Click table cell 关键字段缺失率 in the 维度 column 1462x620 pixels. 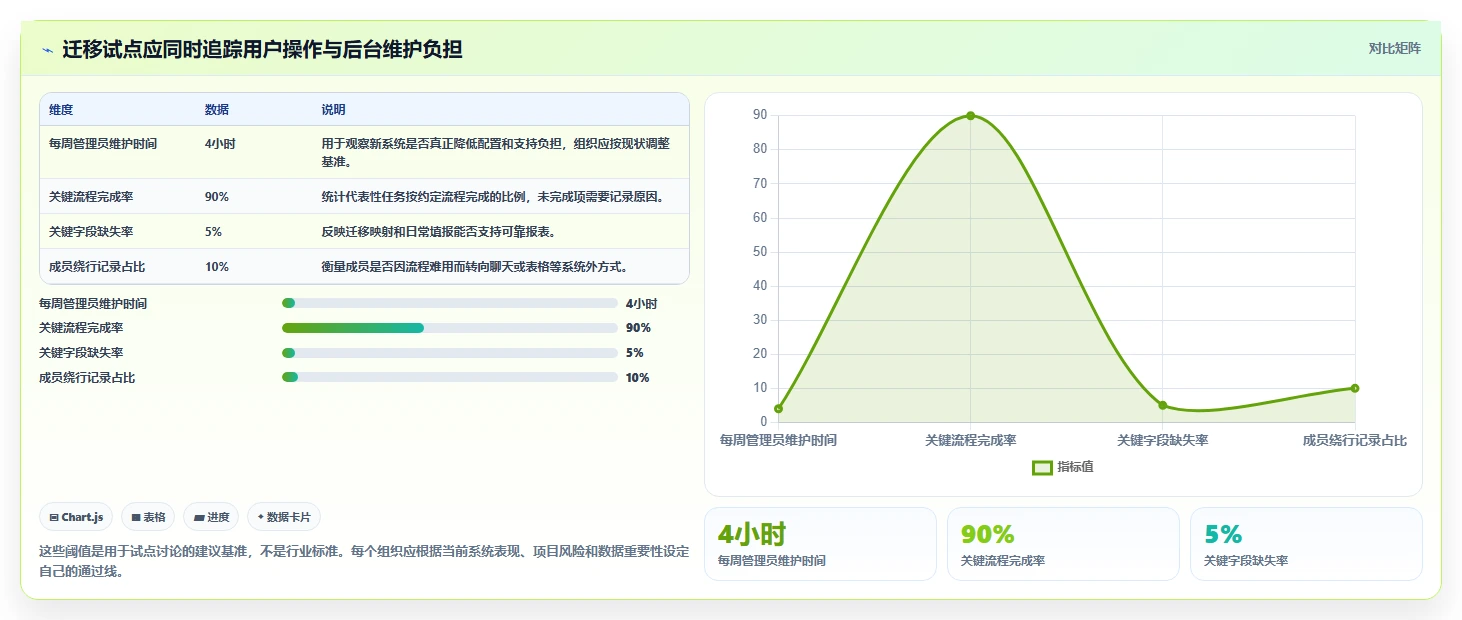click(91, 232)
